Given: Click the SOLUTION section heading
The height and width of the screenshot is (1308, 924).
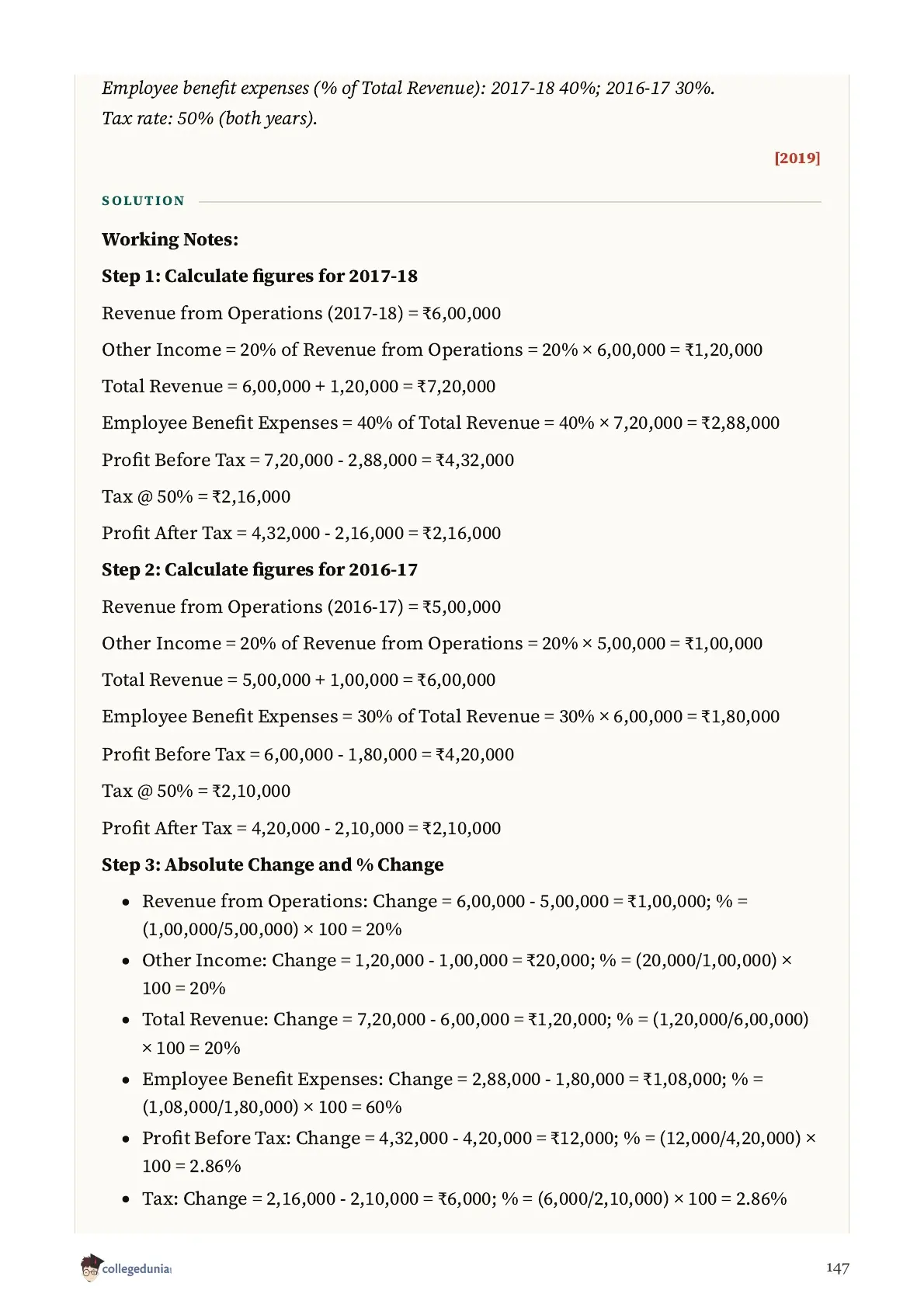Looking at the screenshot, I should 144,200.
